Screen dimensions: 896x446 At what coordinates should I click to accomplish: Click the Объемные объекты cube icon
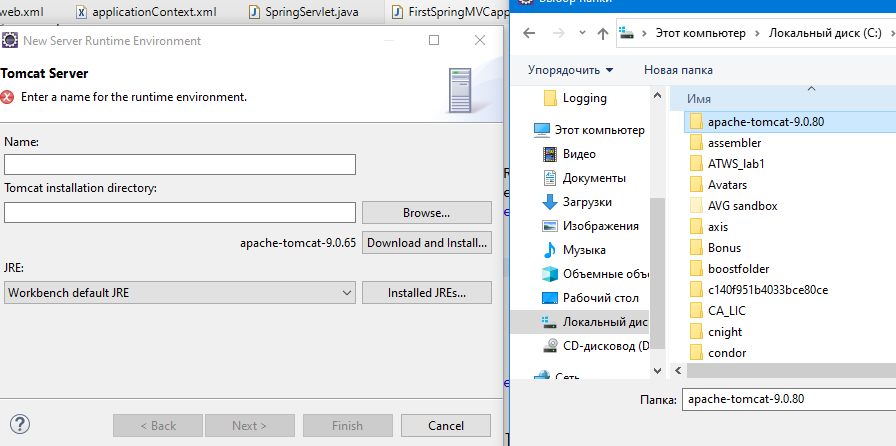click(x=550, y=274)
